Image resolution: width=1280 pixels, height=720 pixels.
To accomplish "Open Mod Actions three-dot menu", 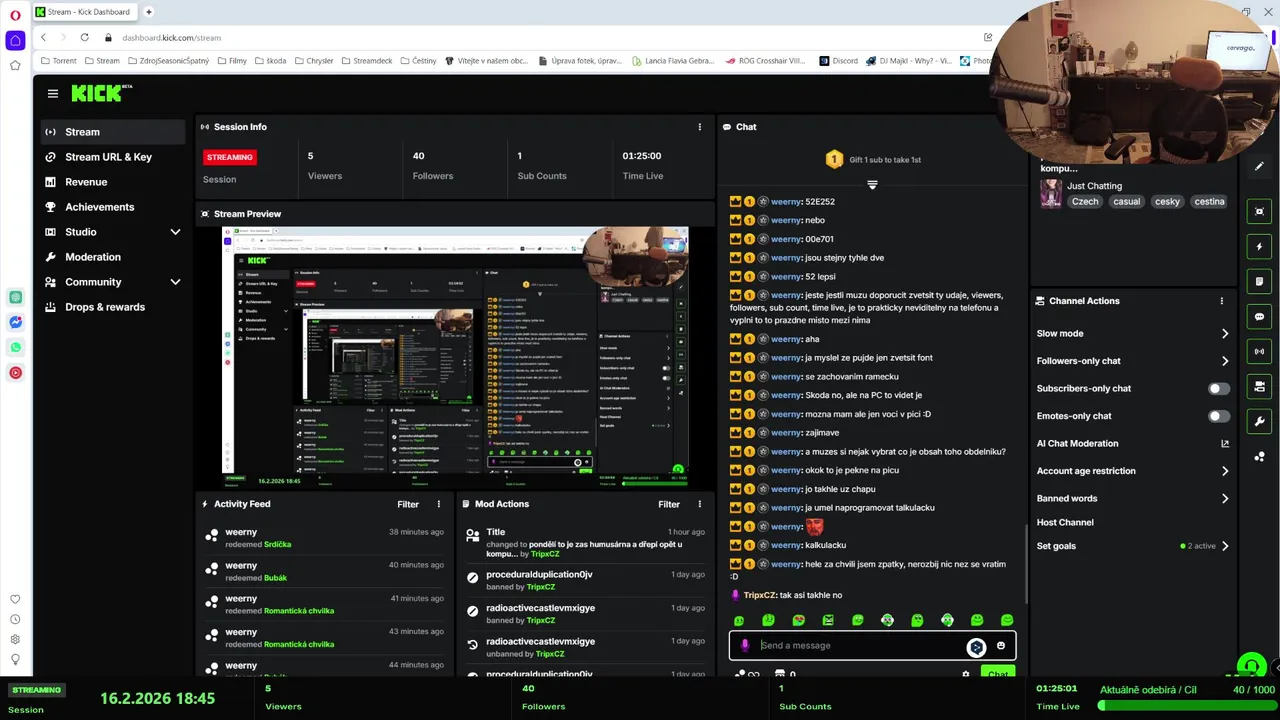I will [699, 504].
